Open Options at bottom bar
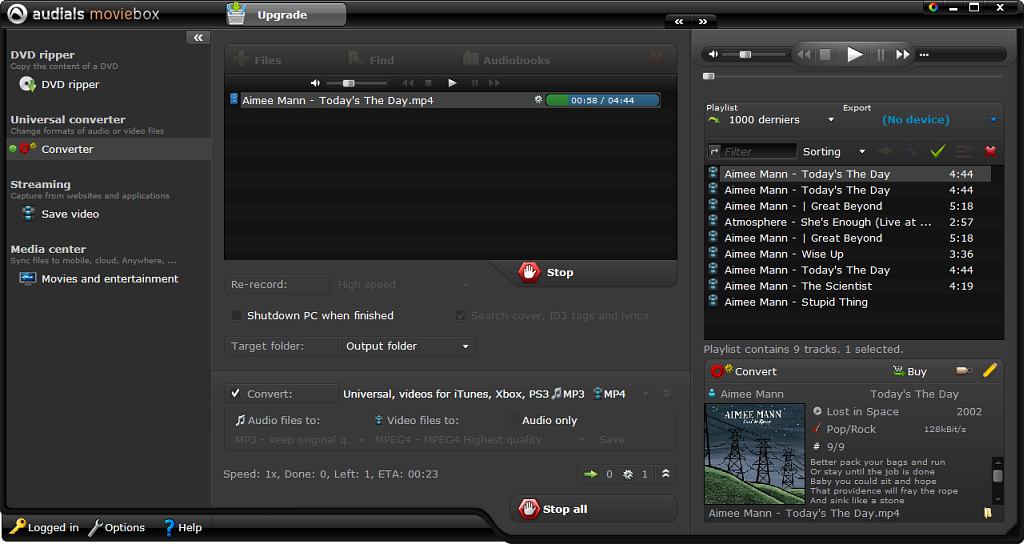 tap(117, 527)
